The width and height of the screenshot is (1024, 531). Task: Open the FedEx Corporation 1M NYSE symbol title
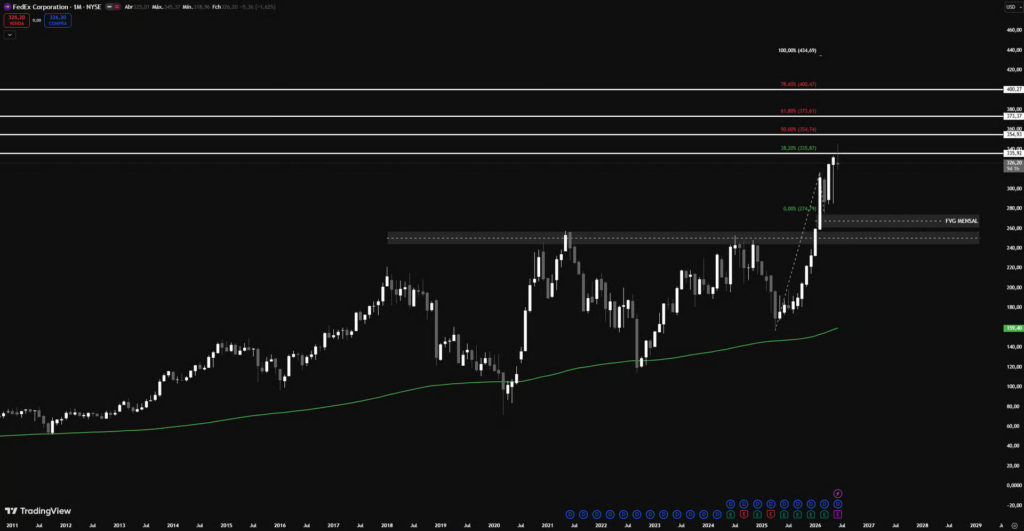pyautogui.click(x=57, y=7)
